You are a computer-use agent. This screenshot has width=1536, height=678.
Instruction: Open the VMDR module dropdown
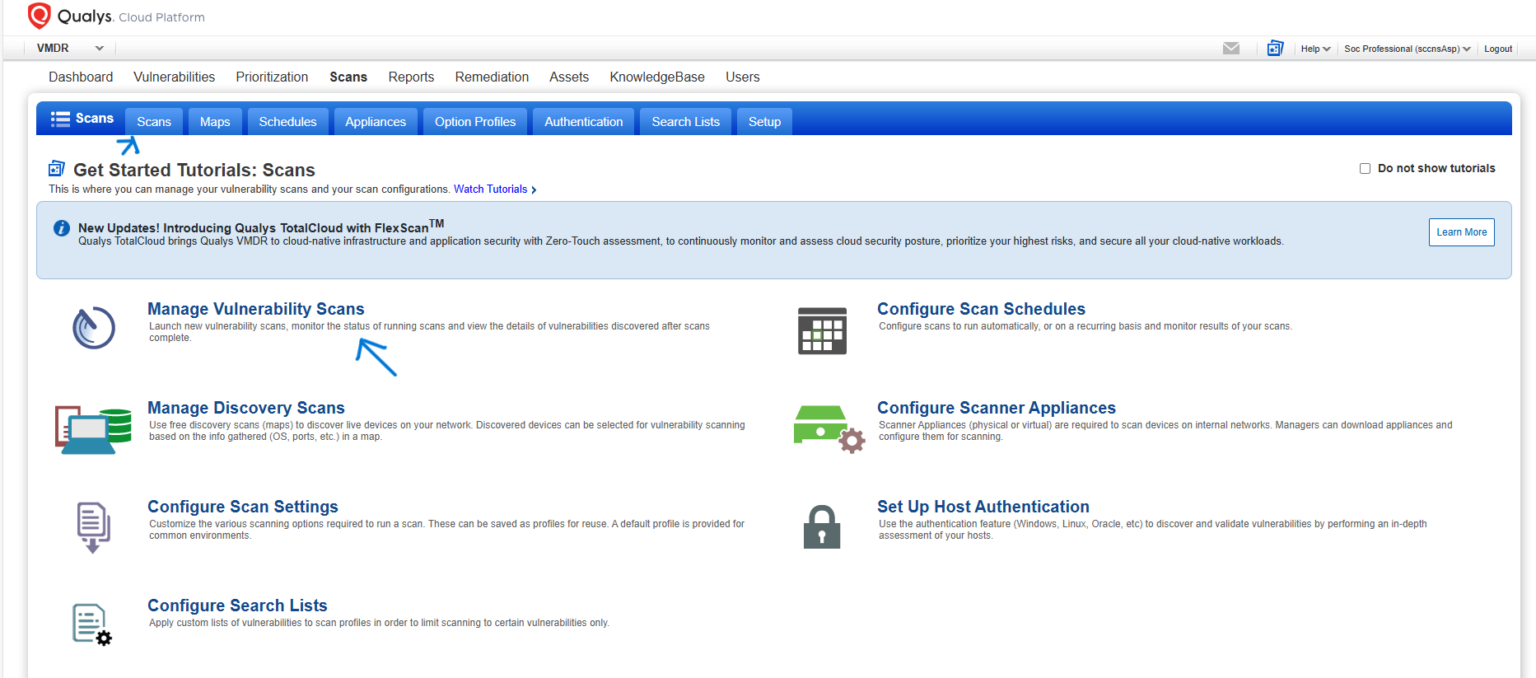coord(69,47)
